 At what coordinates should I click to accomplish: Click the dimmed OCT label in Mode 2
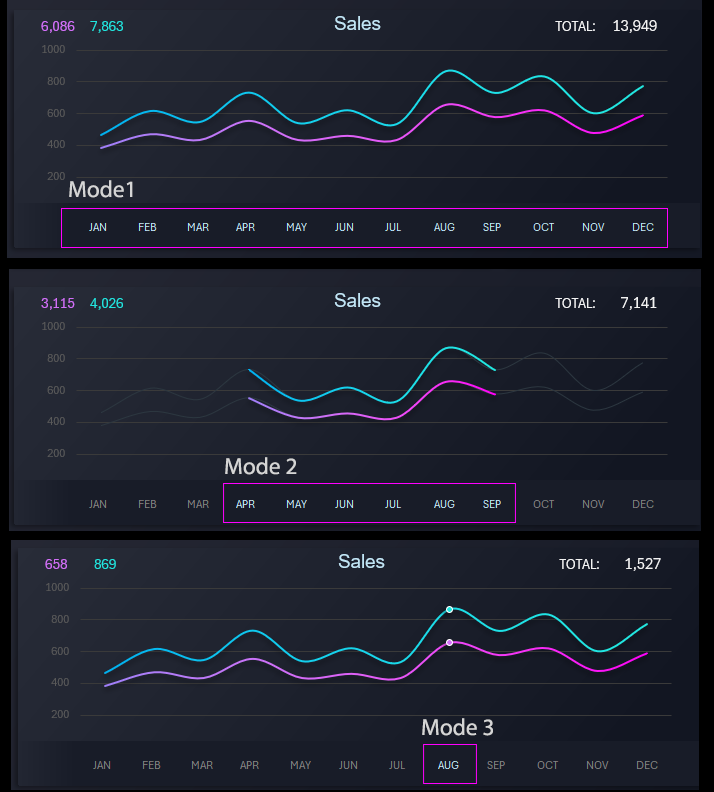click(544, 504)
